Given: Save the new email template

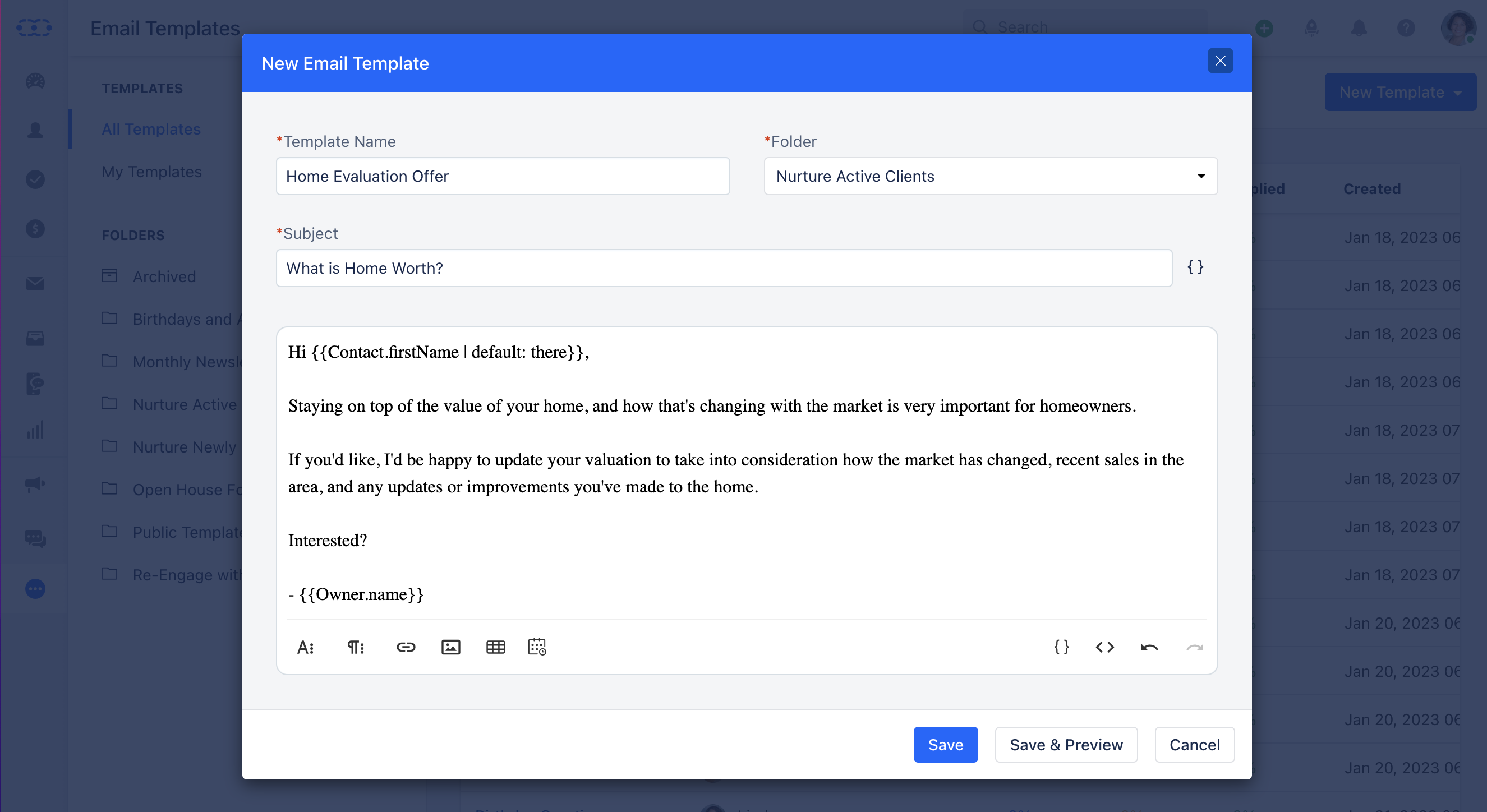Looking at the screenshot, I should (x=946, y=745).
